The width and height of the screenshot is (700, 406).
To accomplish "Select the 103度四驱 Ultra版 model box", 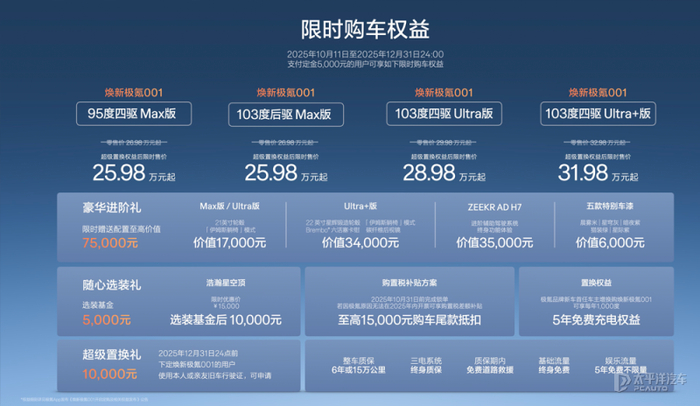I will (x=444, y=114).
